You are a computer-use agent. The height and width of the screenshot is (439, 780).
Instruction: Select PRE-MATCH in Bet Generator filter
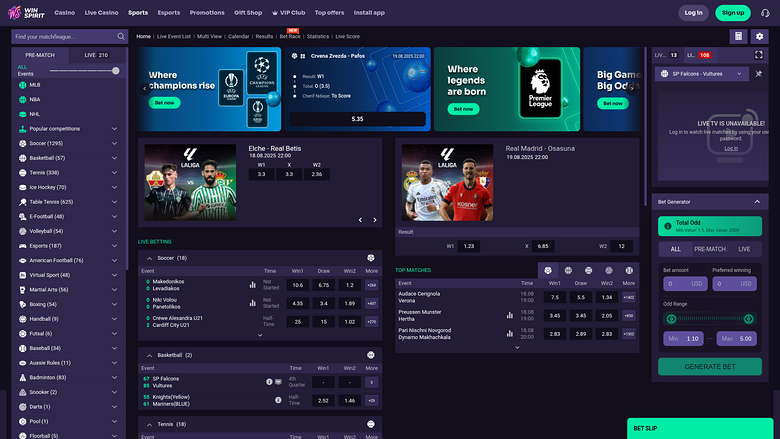(x=710, y=249)
